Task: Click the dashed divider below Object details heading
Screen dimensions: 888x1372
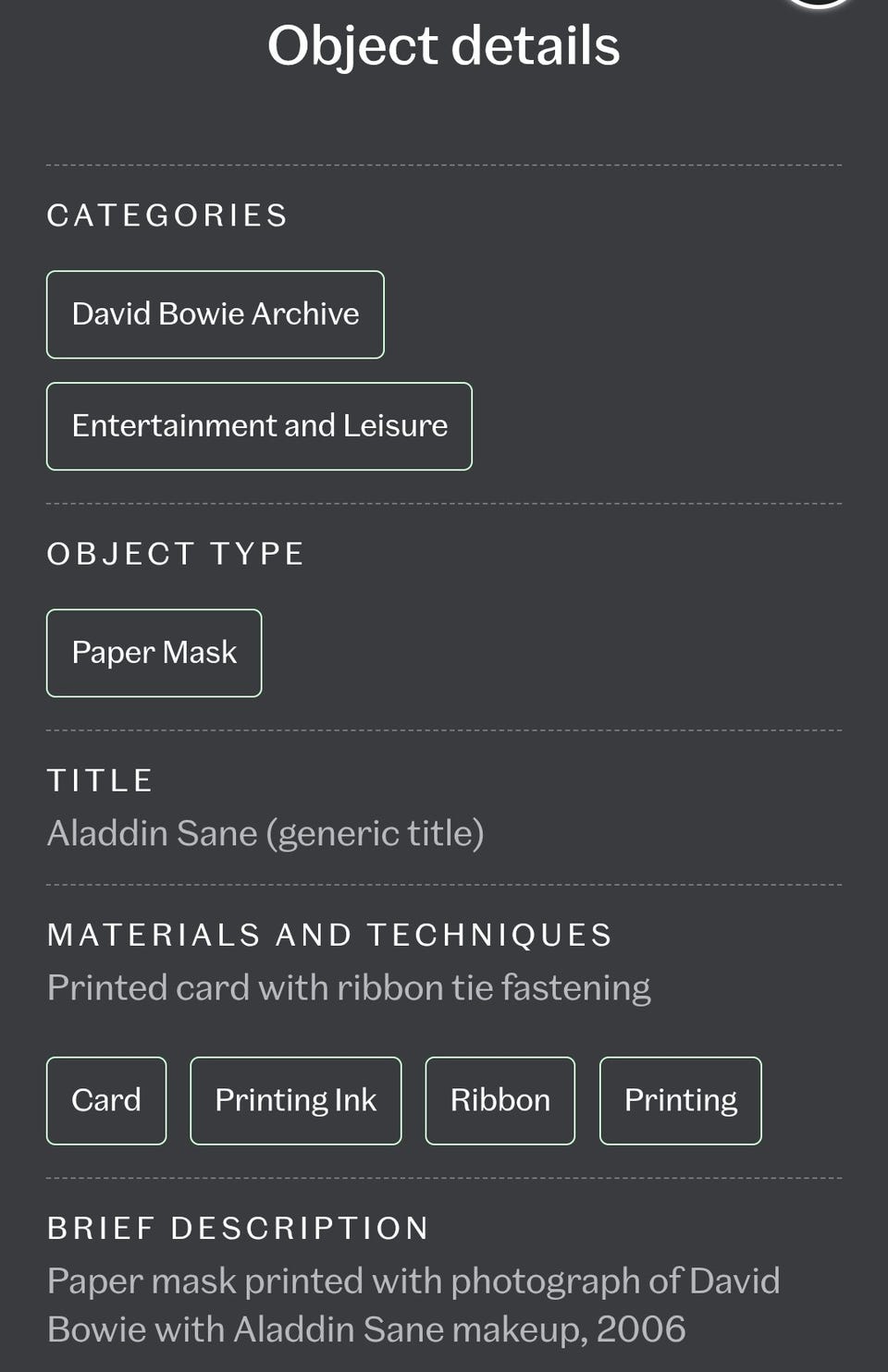Action: pos(444,165)
